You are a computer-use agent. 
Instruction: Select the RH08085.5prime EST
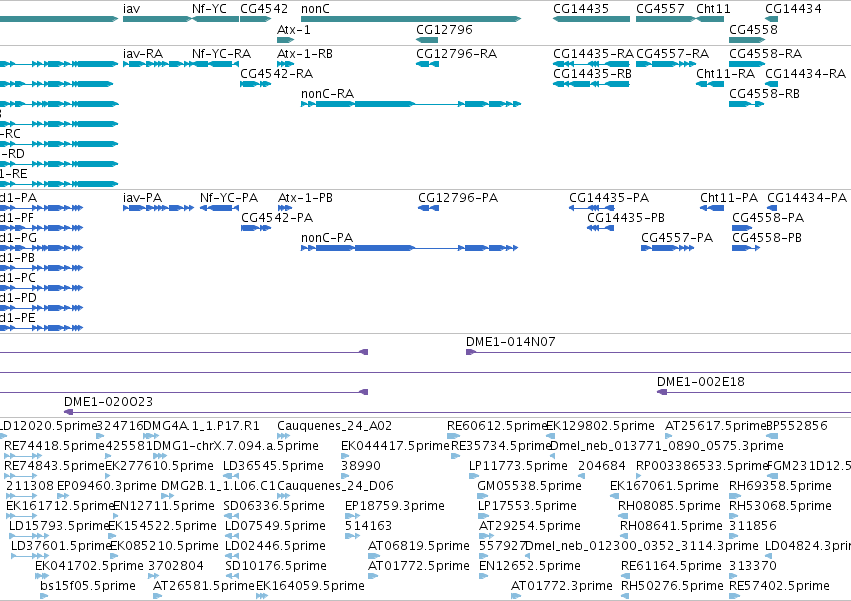pos(624,516)
